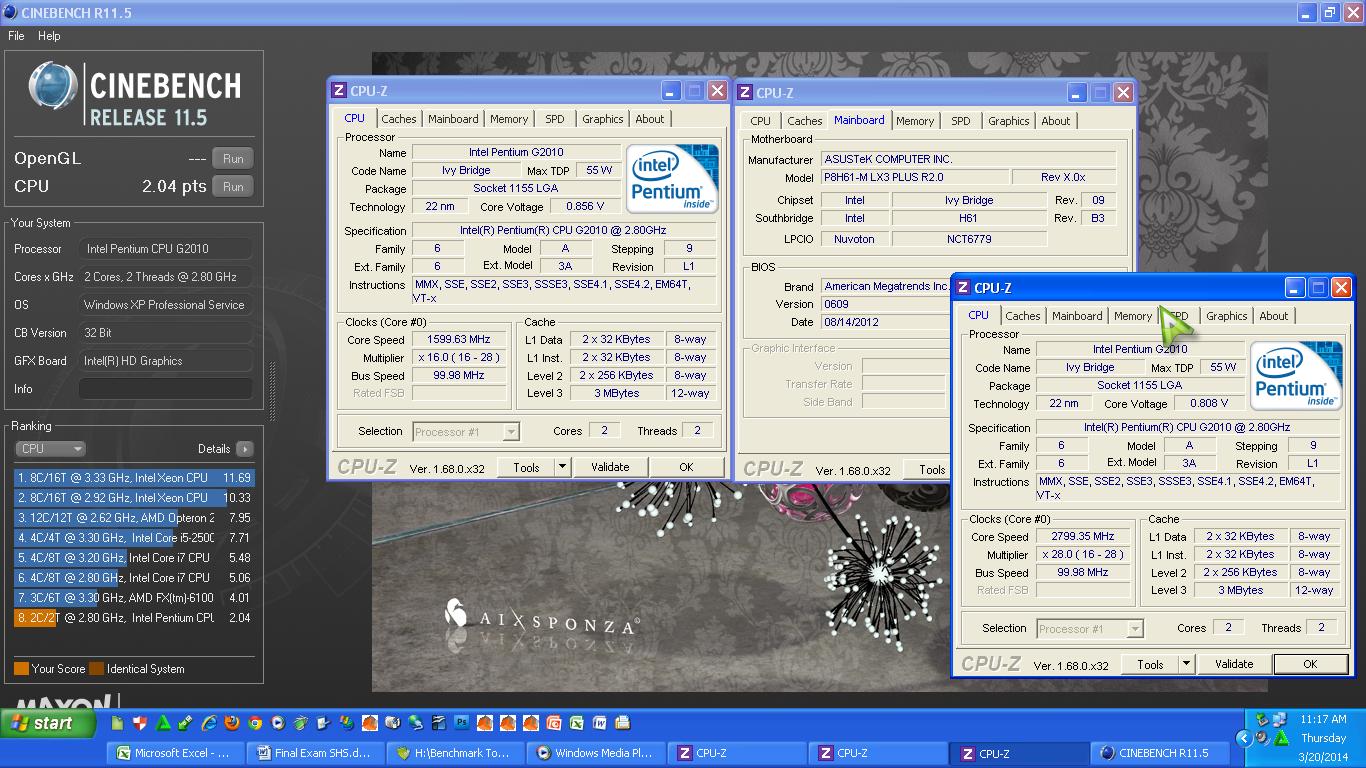Launch Internet Explorer from the quick launch bar

pyautogui.click(x=209, y=722)
